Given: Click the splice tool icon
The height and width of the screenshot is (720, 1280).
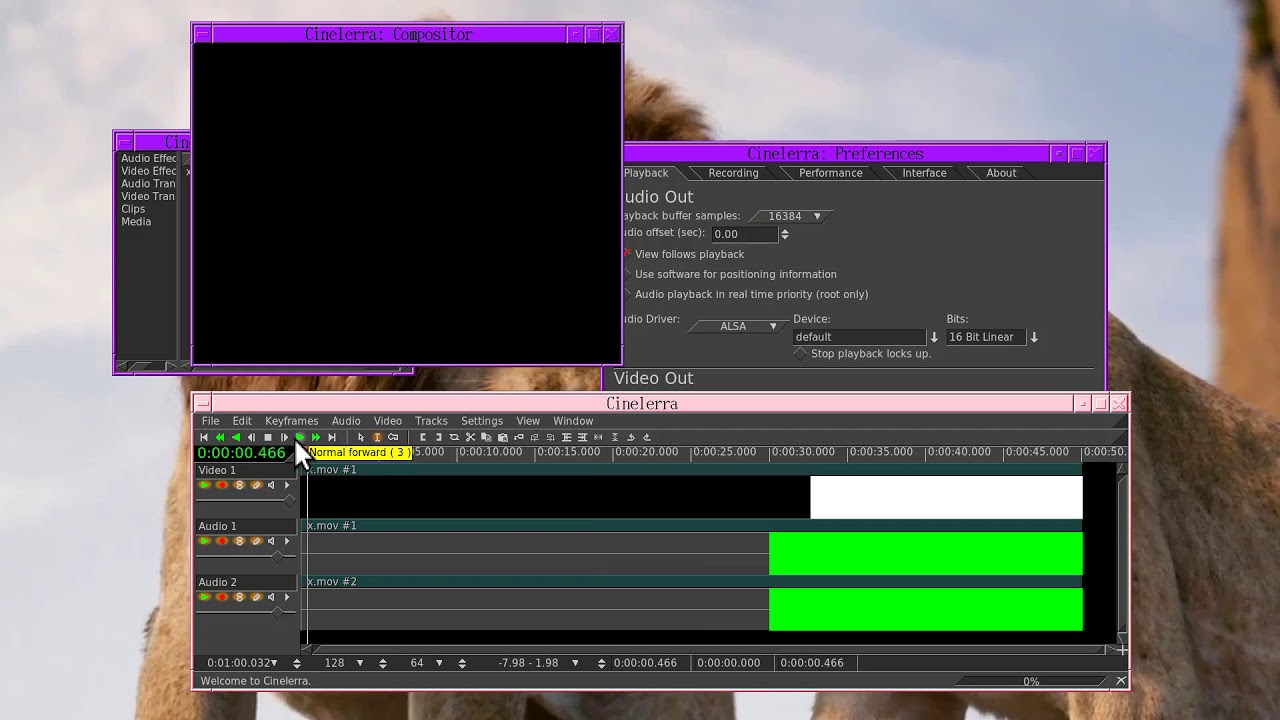Looking at the screenshot, I should pos(454,437).
